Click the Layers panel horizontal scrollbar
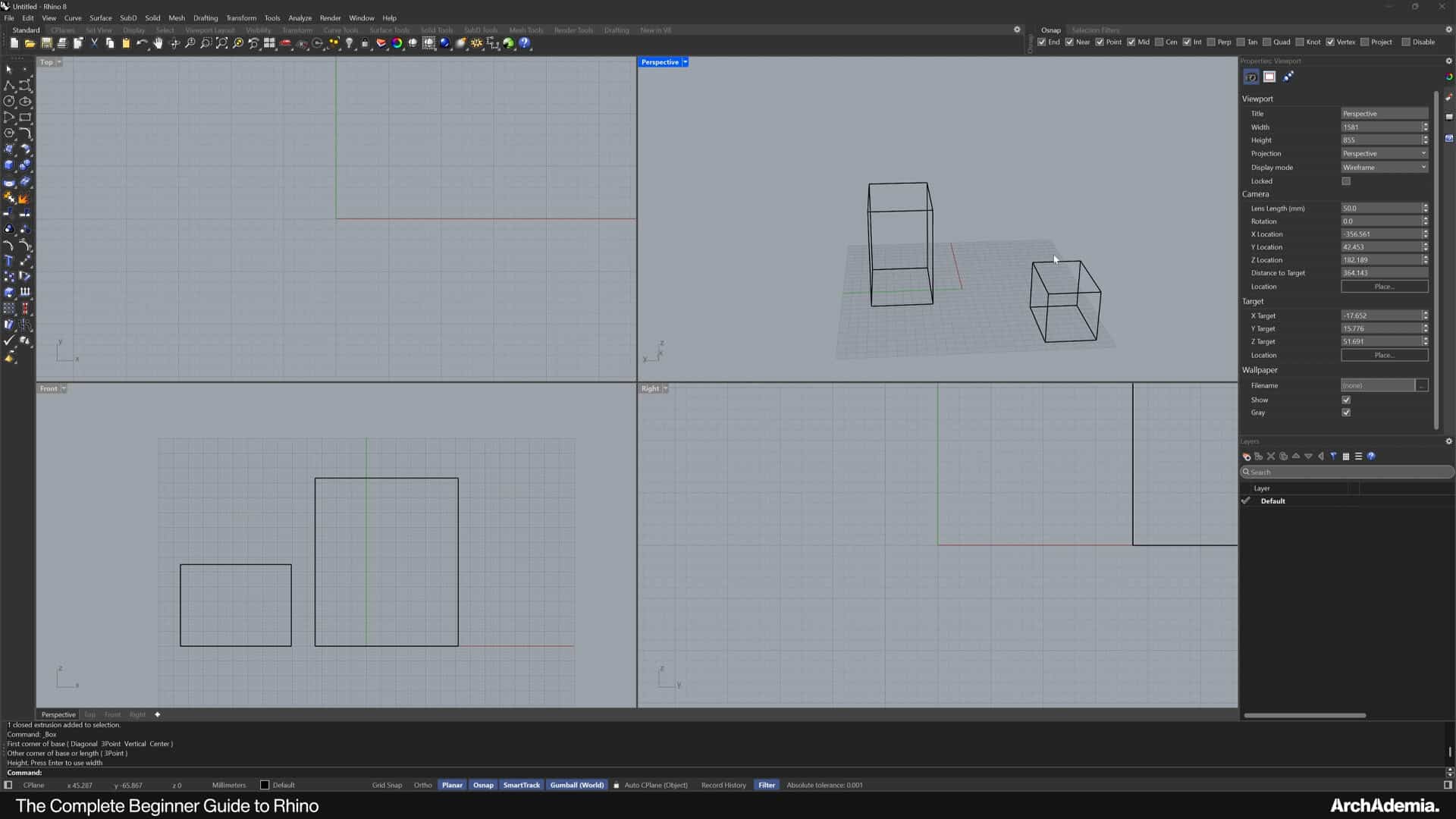1456x819 pixels. point(1304,715)
